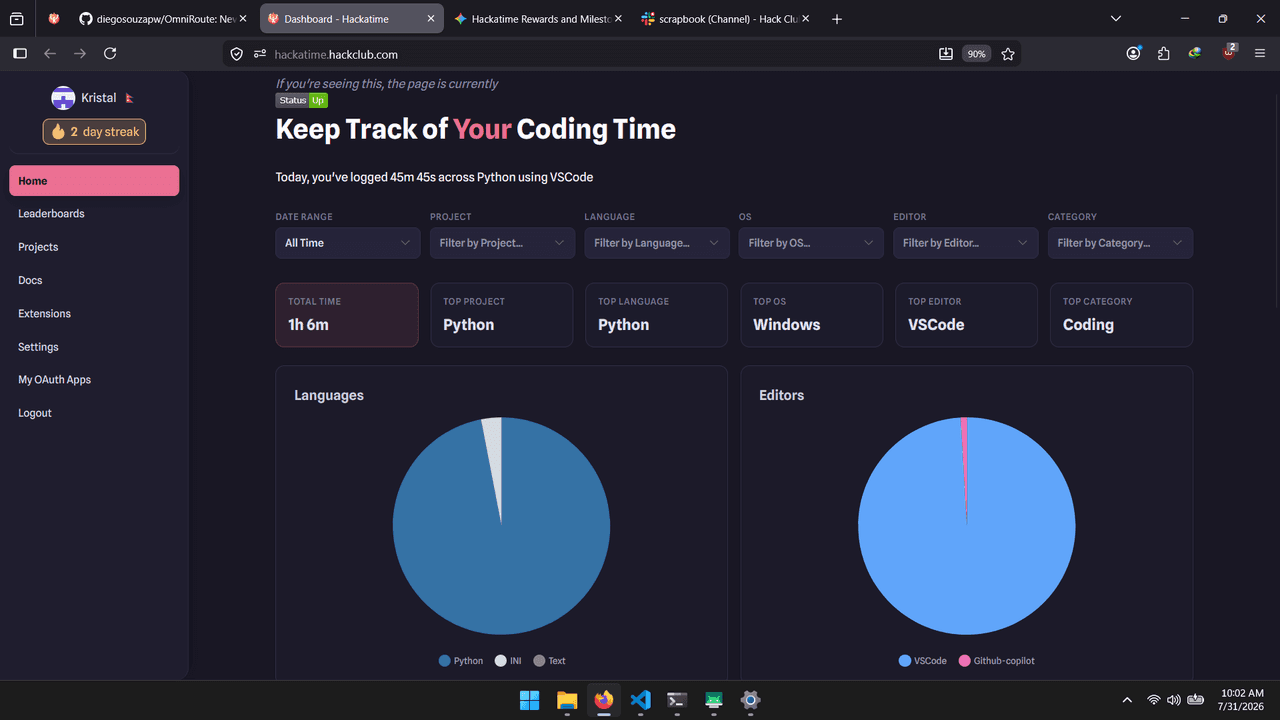Click the flag icon next to Kristal
This screenshot has height=720, width=1280.
point(129,98)
